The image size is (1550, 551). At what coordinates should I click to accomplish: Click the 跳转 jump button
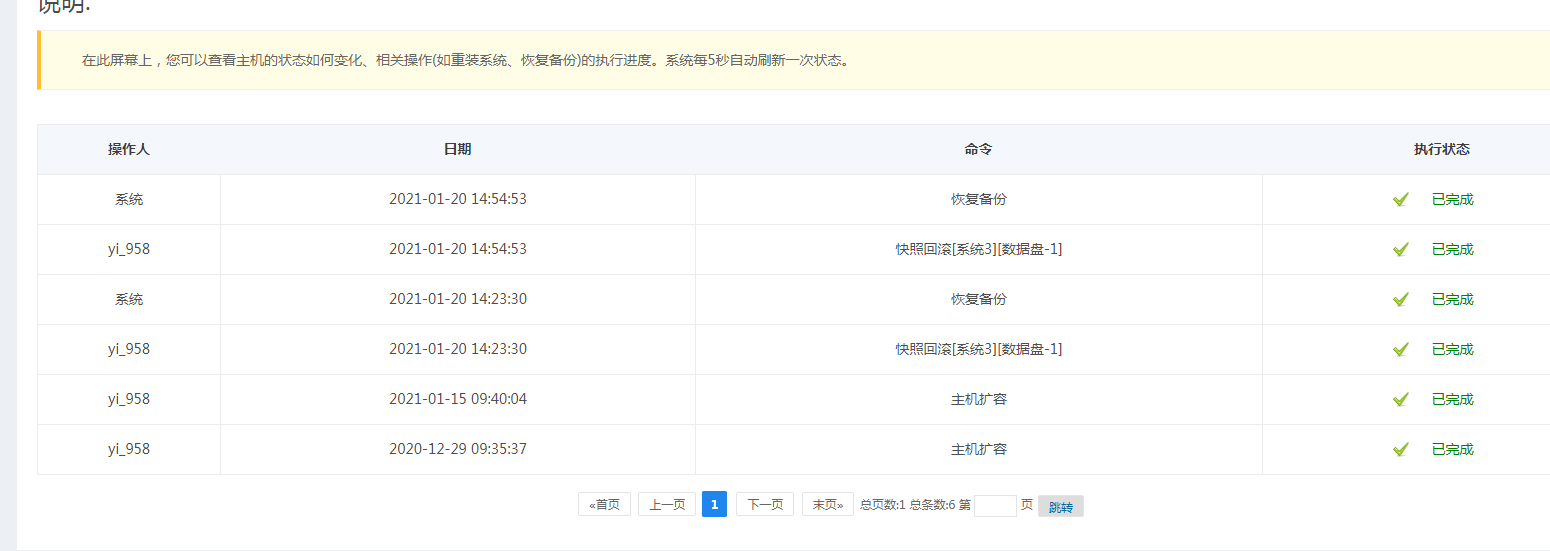[x=1061, y=506]
